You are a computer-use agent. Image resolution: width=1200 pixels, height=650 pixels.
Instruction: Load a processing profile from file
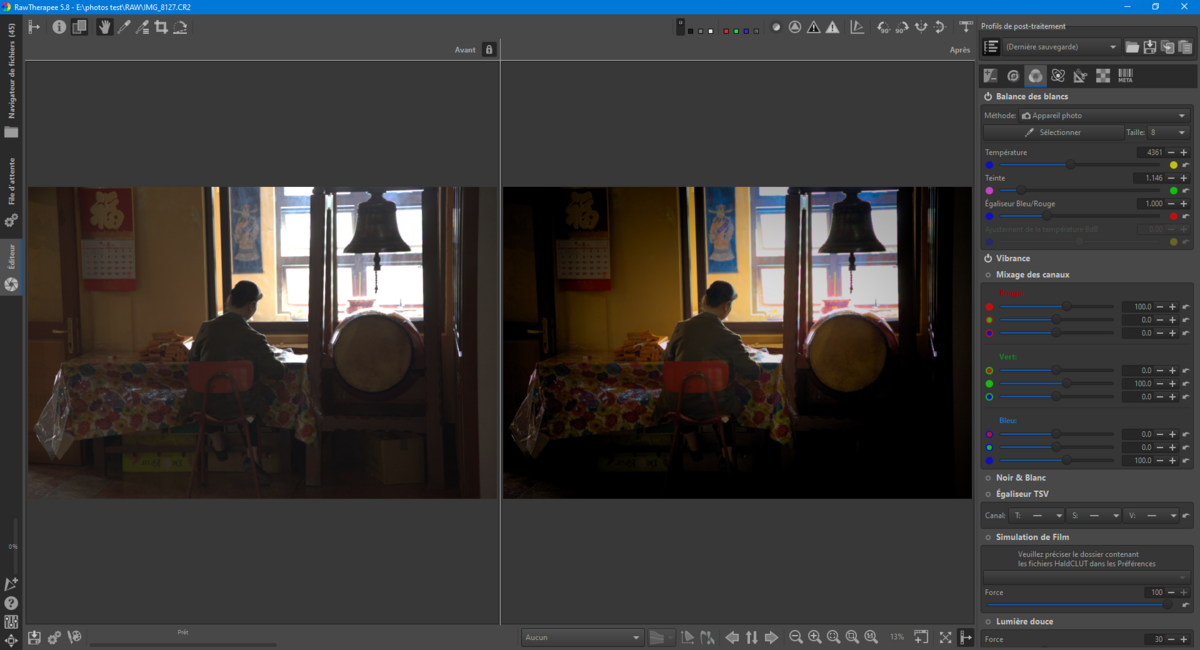(1132, 47)
